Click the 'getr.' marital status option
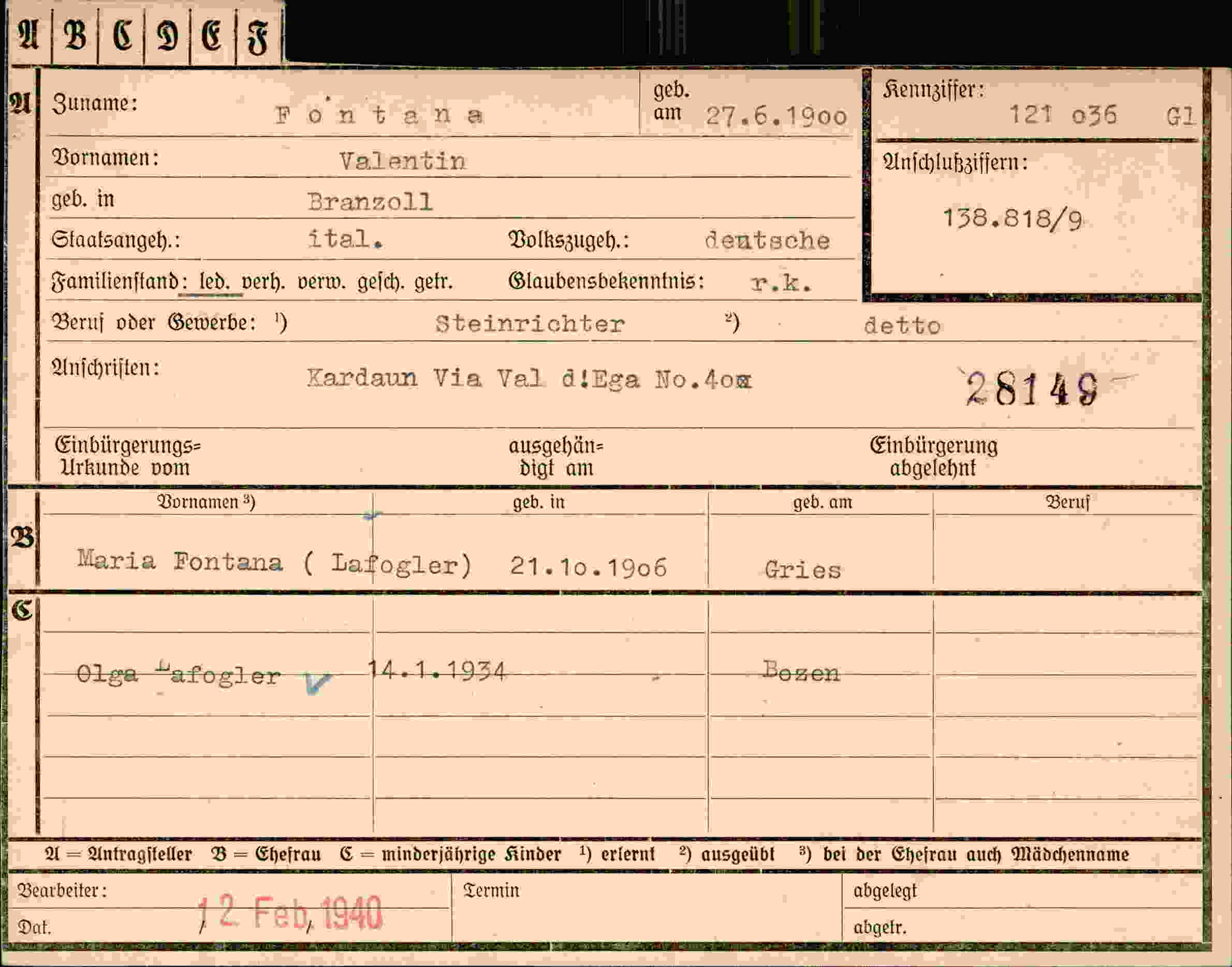Image resolution: width=1232 pixels, height=967 pixels. (x=434, y=282)
